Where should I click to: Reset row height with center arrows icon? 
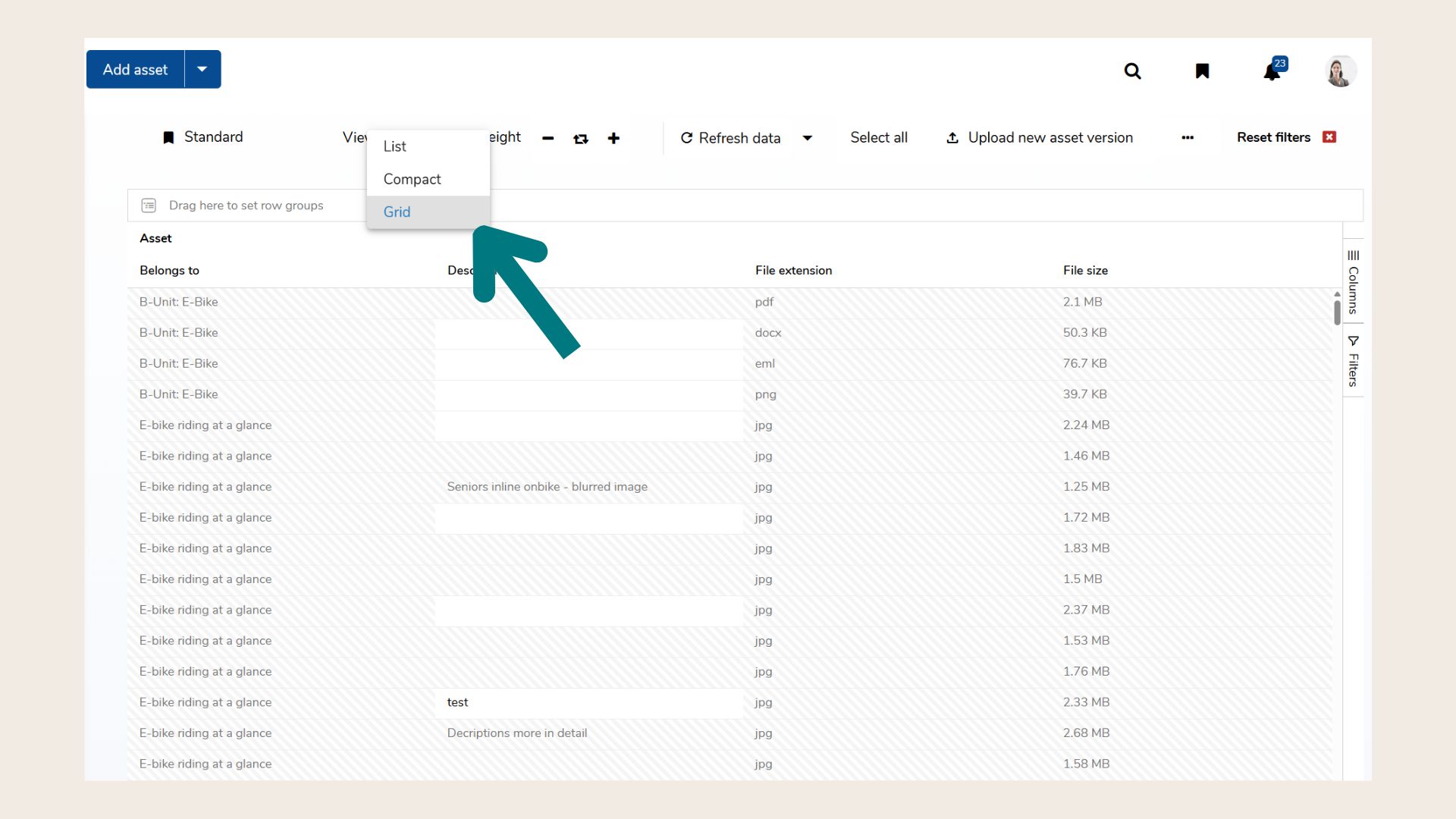click(x=581, y=139)
